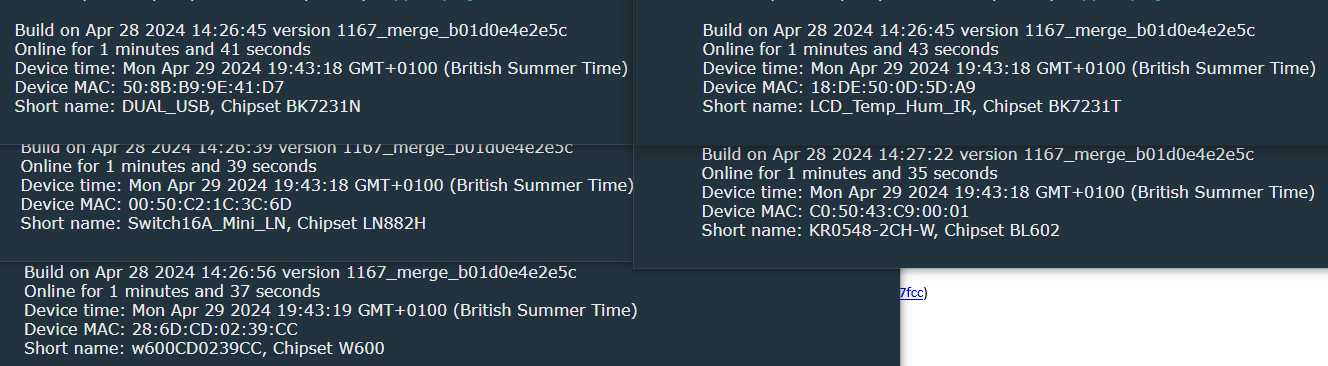Select the KR0548-2CH-W short name line
This screenshot has height=366, width=1328.
[x=881, y=230]
